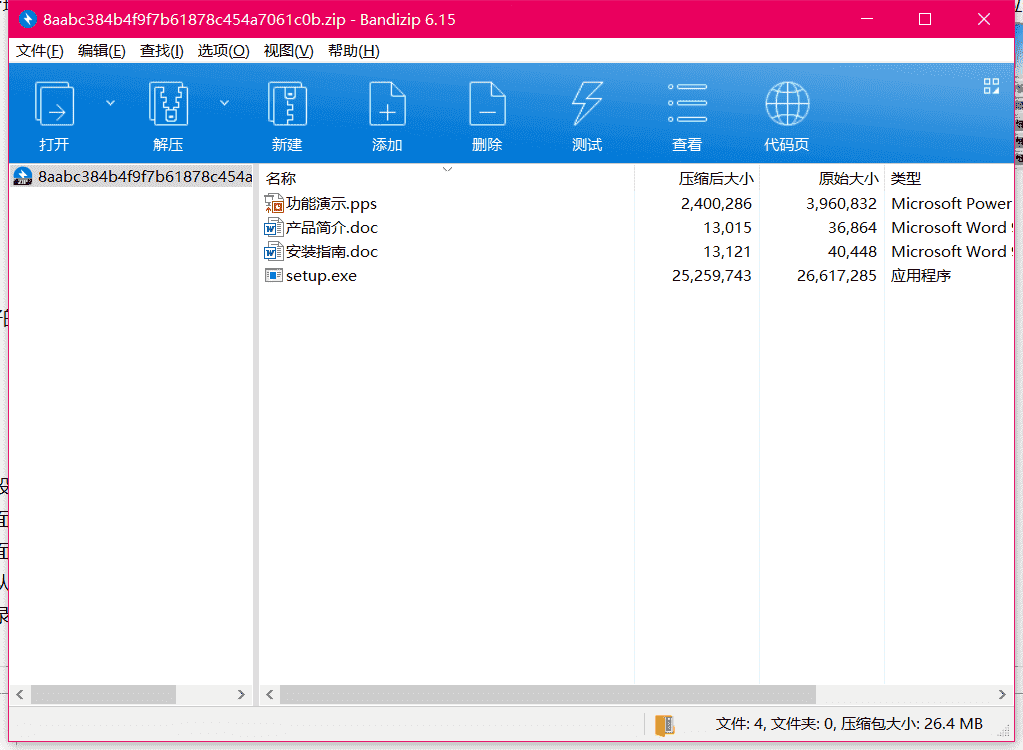The width and height of the screenshot is (1023, 750).
Task: Click the toolbar layout grid icon
Action: (x=991, y=86)
